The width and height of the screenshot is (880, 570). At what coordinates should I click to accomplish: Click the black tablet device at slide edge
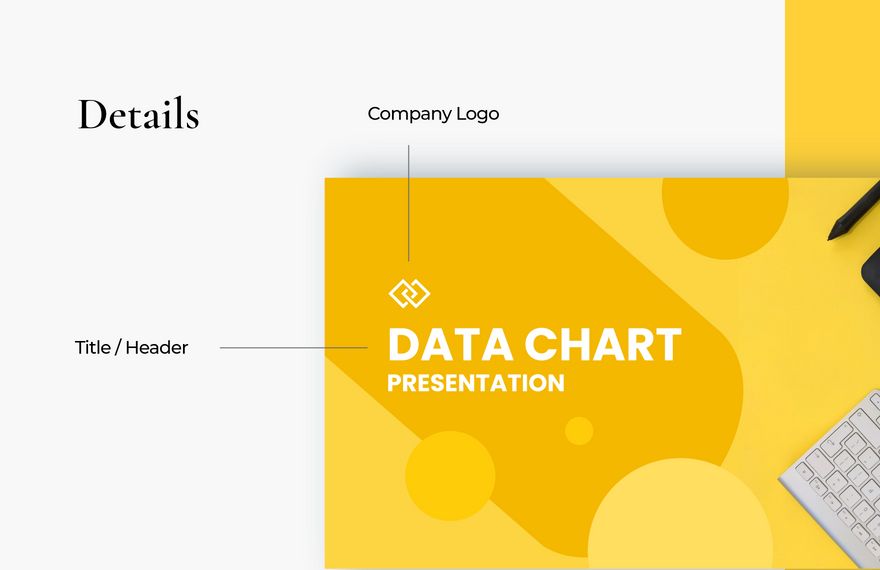point(871,266)
